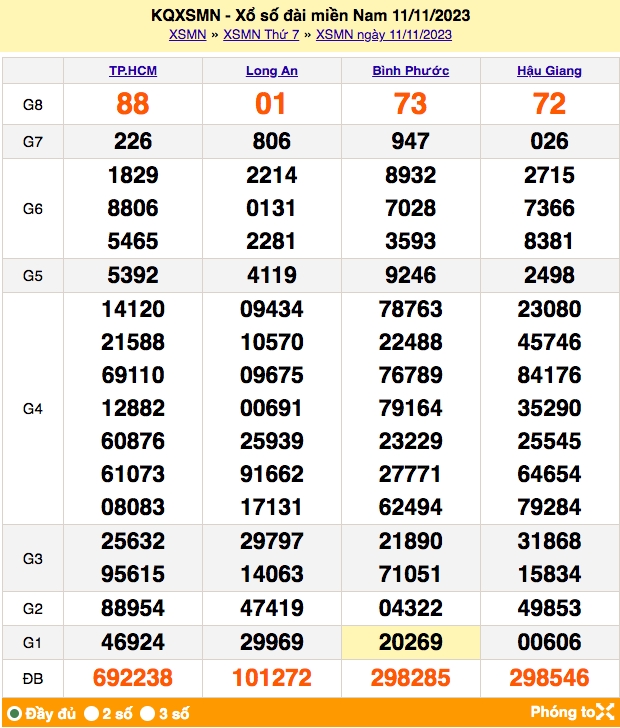Click G6 number 1829

click(133, 175)
